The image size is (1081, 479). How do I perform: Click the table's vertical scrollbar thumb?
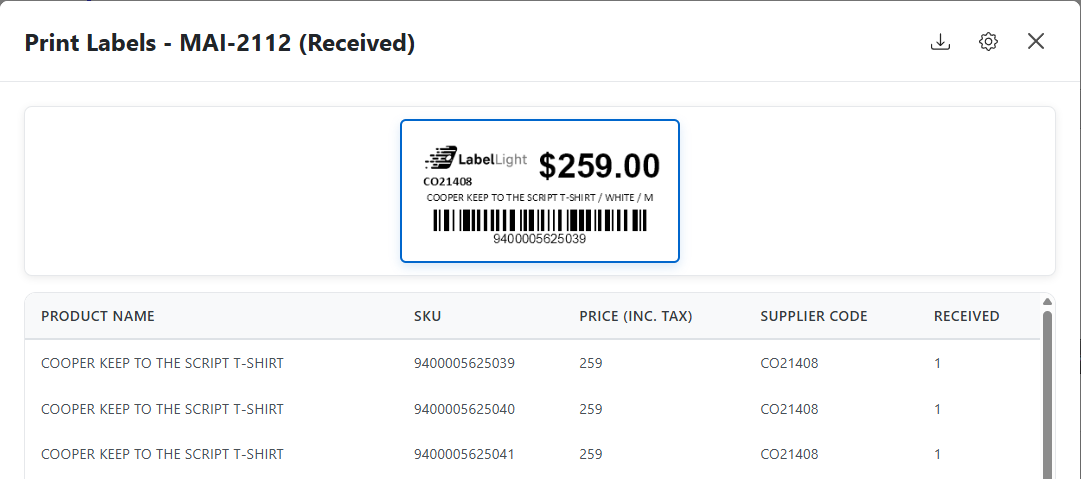(x=1047, y=400)
